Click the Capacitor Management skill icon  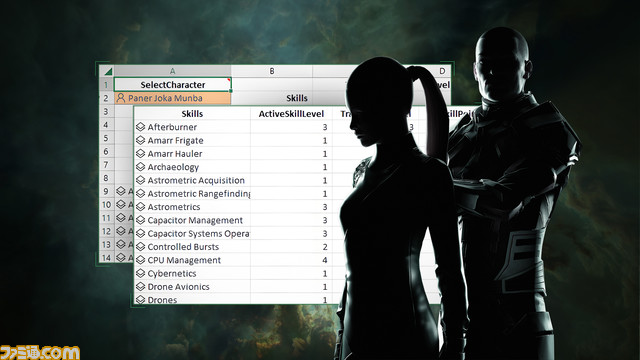coord(140,220)
